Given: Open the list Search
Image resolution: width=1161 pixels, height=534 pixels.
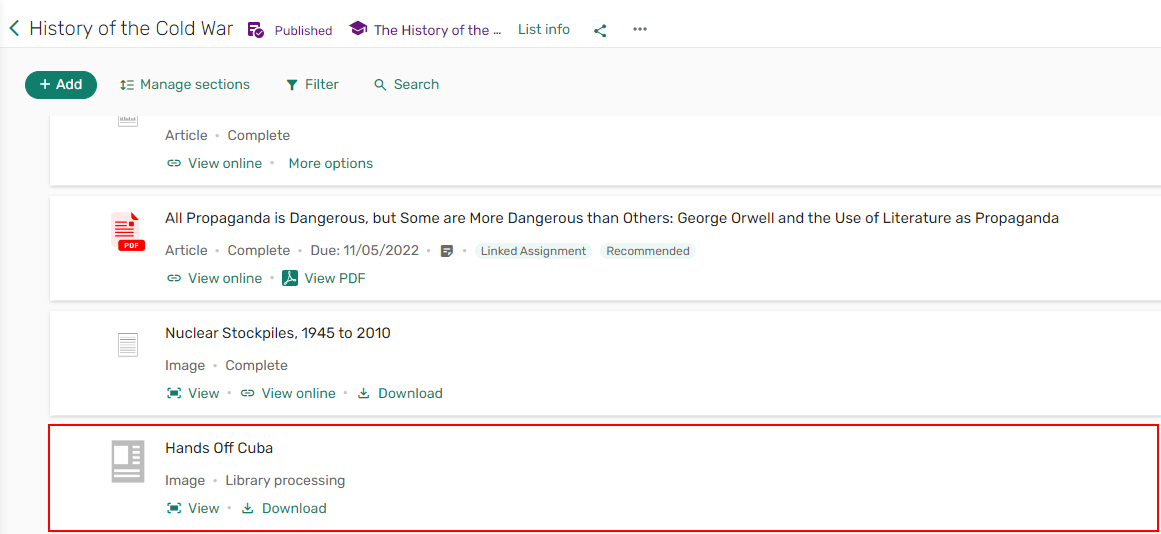Looking at the screenshot, I should (406, 84).
